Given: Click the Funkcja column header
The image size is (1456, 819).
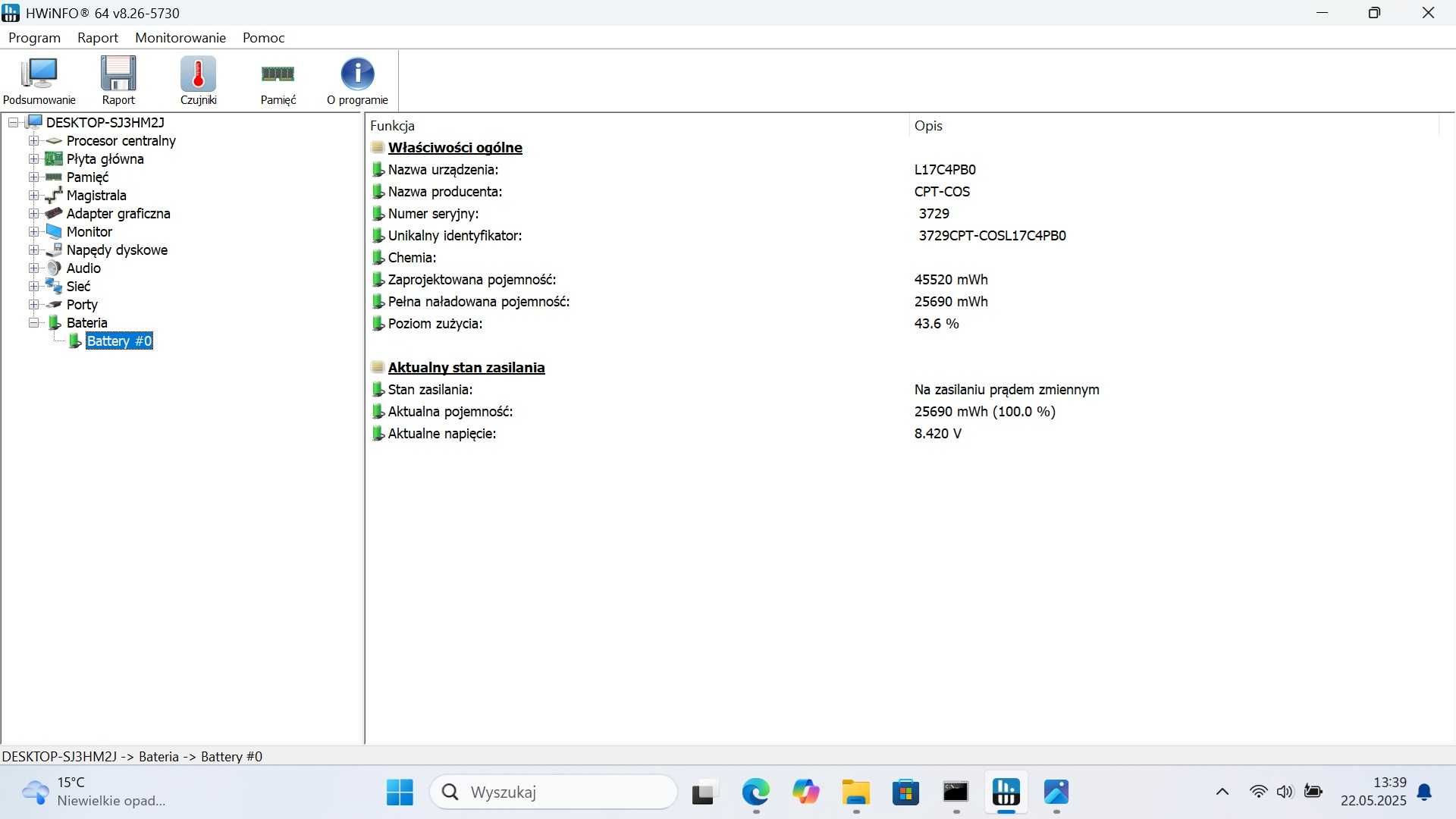Looking at the screenshot, I should point(637,126).
